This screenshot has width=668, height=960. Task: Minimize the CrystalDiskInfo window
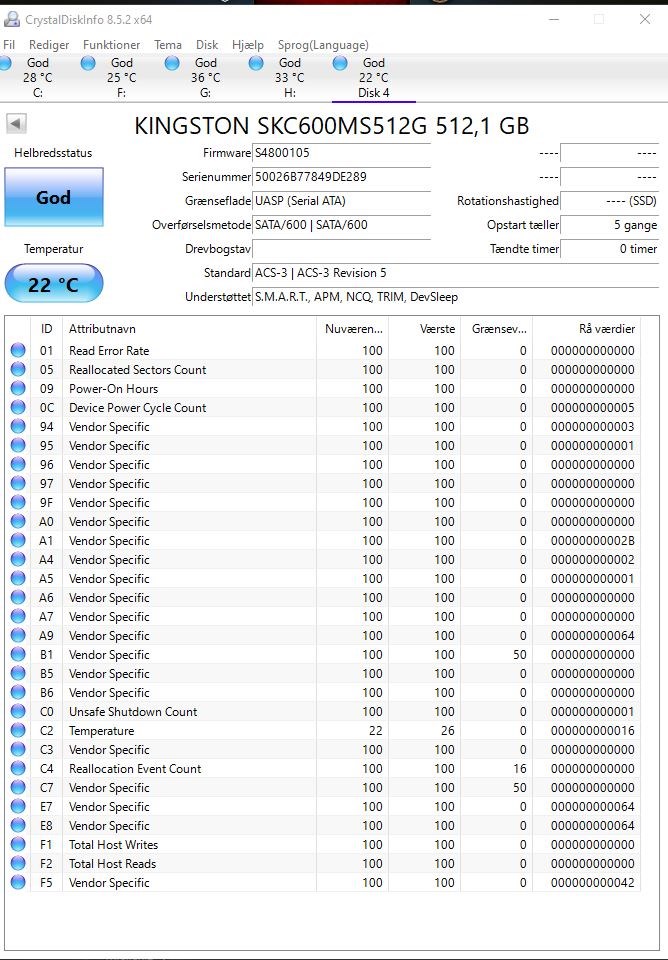coord(554,20)
